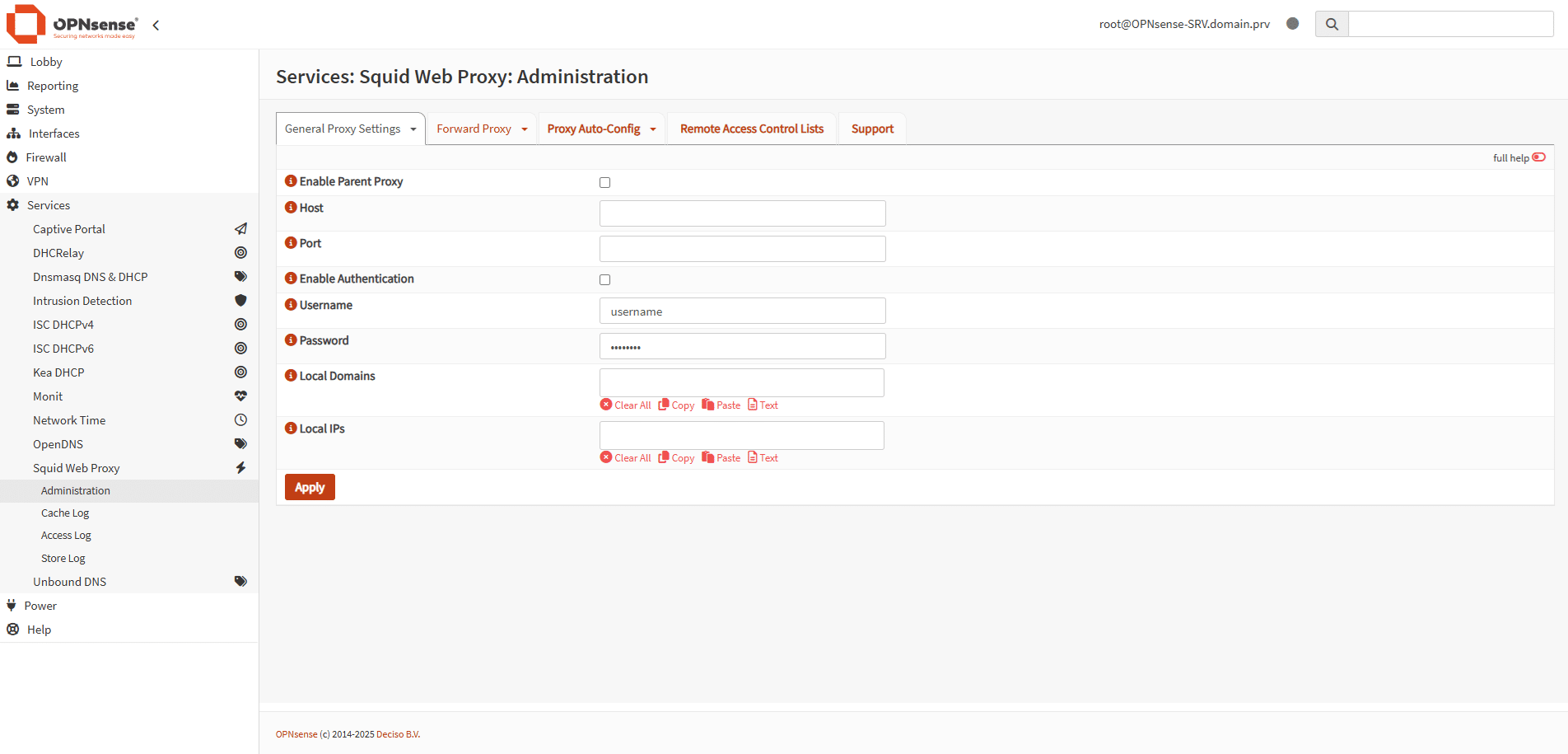Show help for Enable Parent Proxy info icon

pyautogui.click(x=291, y=181)
